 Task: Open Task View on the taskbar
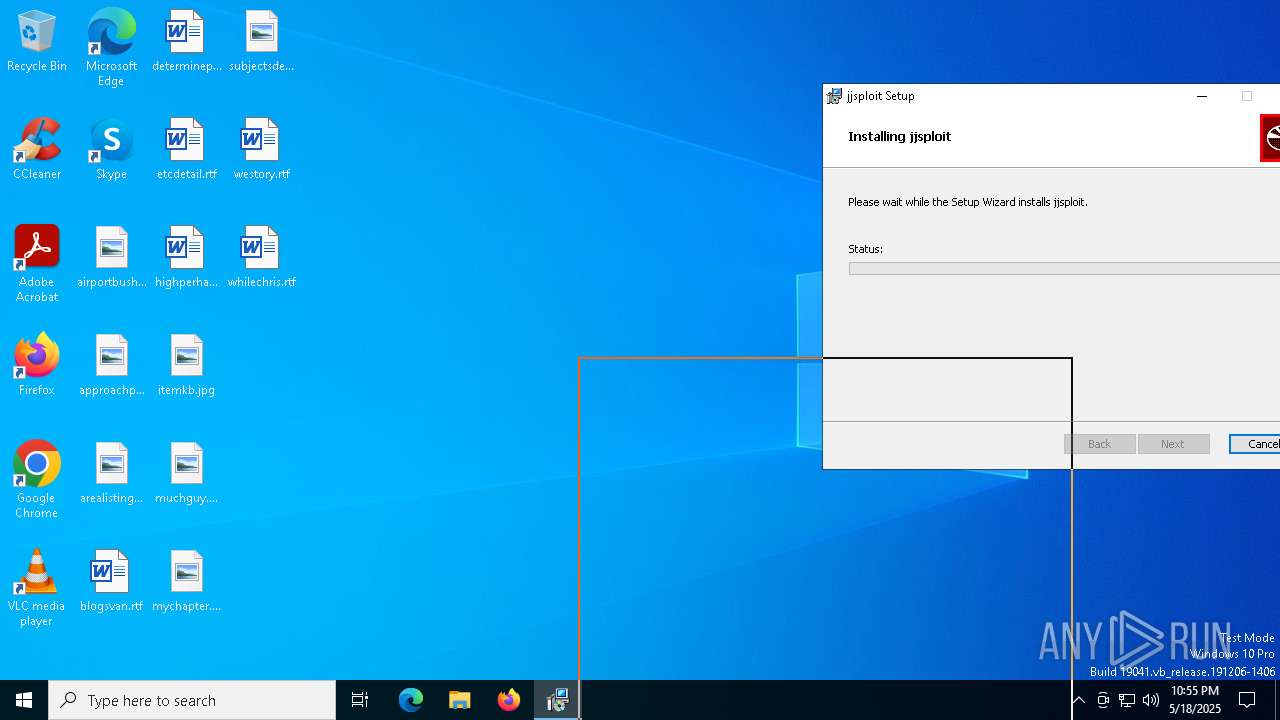pyautogui.click(x=360, y=700)
